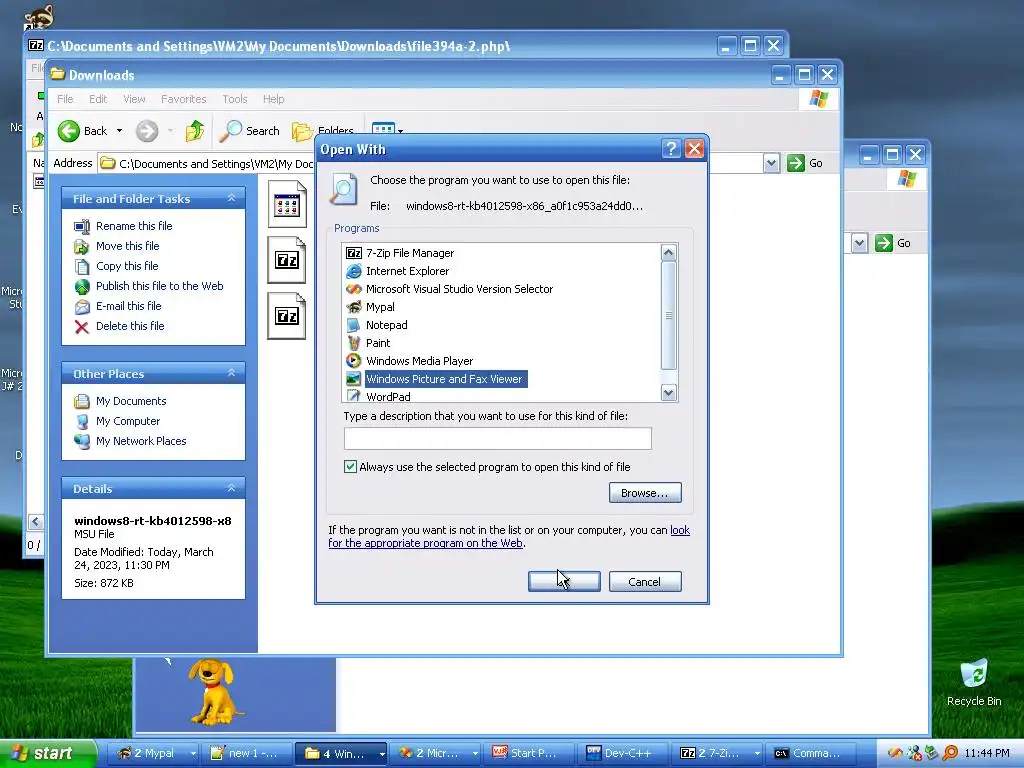The image size is (1024, 768).
Task: Open My Network Places link
Action: [140, 441]
